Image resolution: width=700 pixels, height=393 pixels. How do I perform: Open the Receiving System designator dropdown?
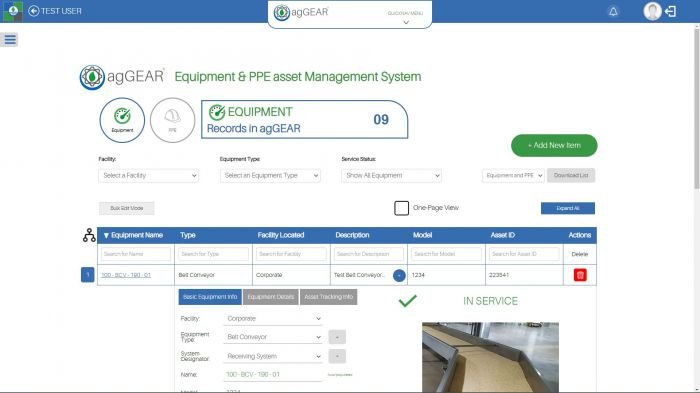273,356
